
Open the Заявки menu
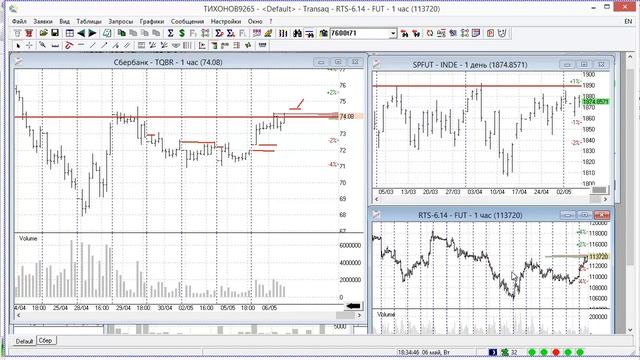[x=43, y=21]
